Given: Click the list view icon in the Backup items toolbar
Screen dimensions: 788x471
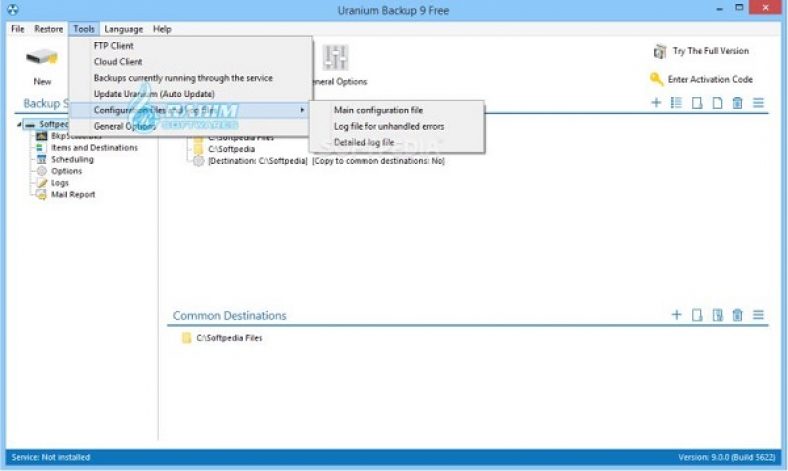Looking at the screenshot, I should (676, 103).
